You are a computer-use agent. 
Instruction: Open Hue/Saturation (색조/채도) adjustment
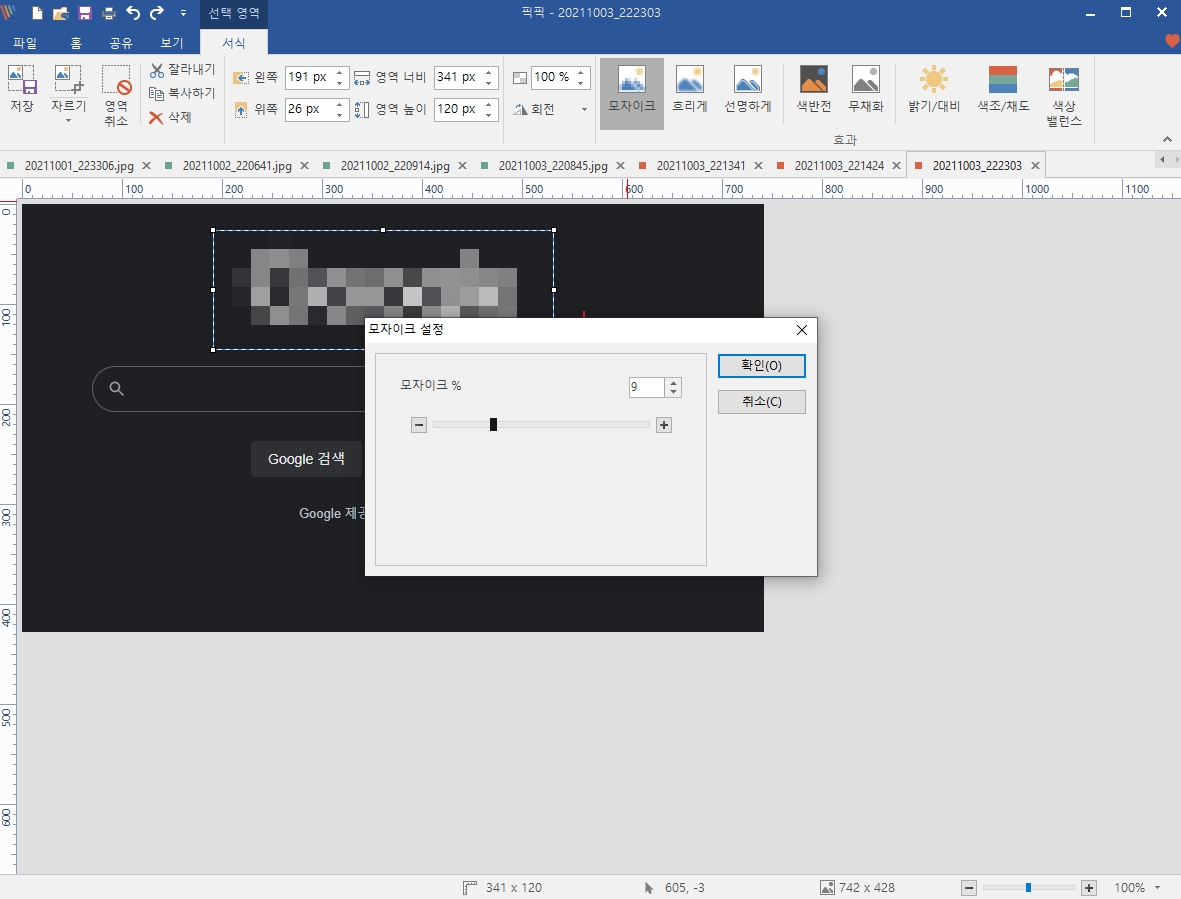pyautogui.click(x=1002, y=89)
